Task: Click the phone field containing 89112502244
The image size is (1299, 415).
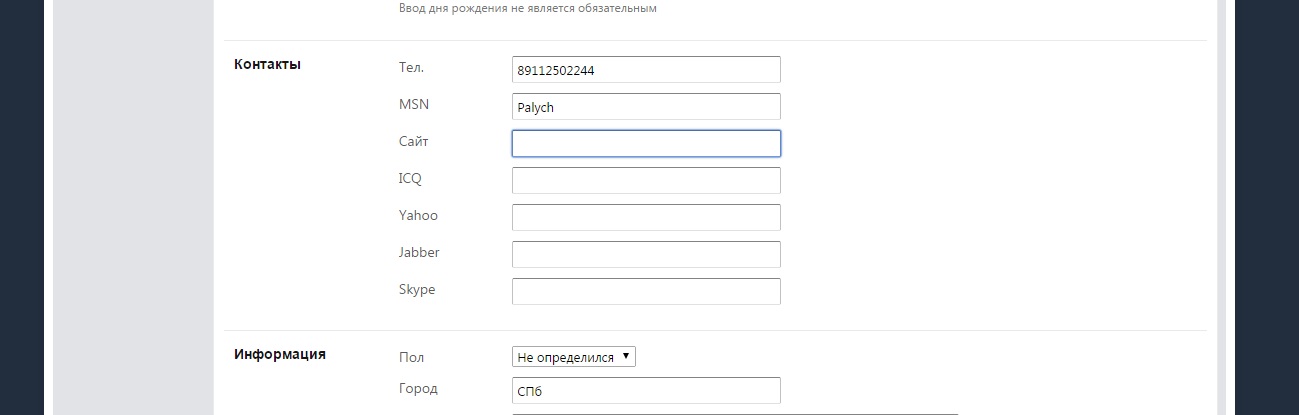Action: [x=646, y=70]
